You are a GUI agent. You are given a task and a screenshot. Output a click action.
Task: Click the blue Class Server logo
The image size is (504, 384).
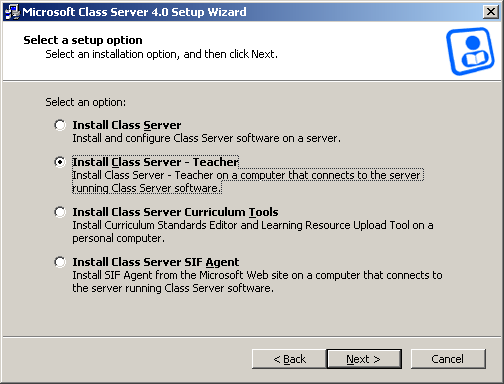coord(470,51)
